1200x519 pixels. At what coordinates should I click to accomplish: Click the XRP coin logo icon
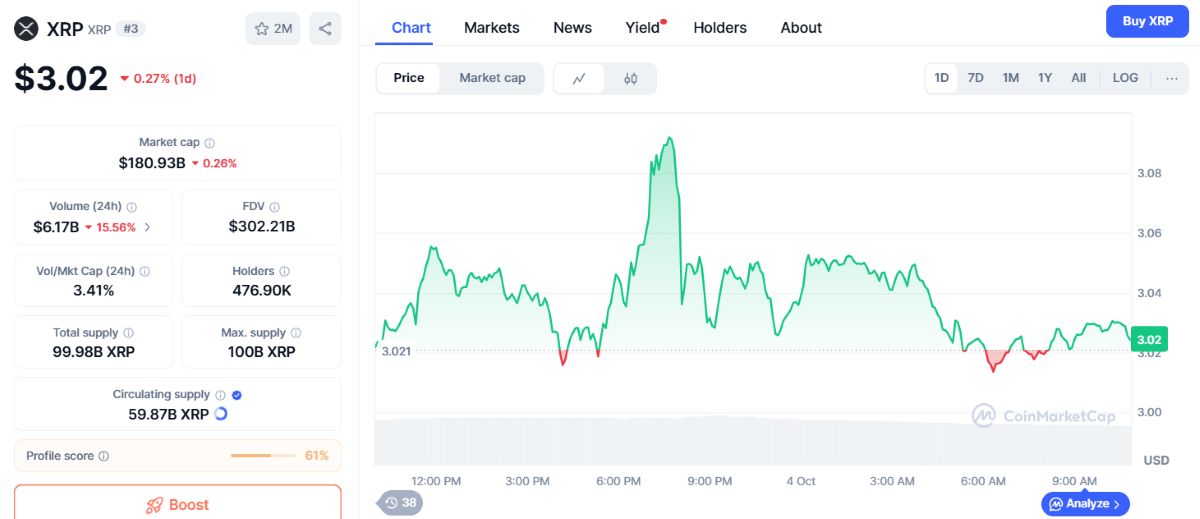[x=26, y=28]
